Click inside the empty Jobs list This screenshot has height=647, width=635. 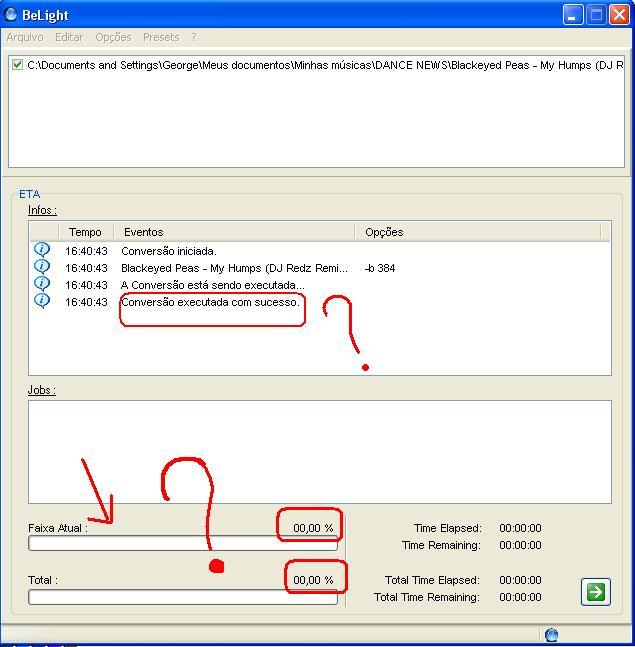[320, 452]
